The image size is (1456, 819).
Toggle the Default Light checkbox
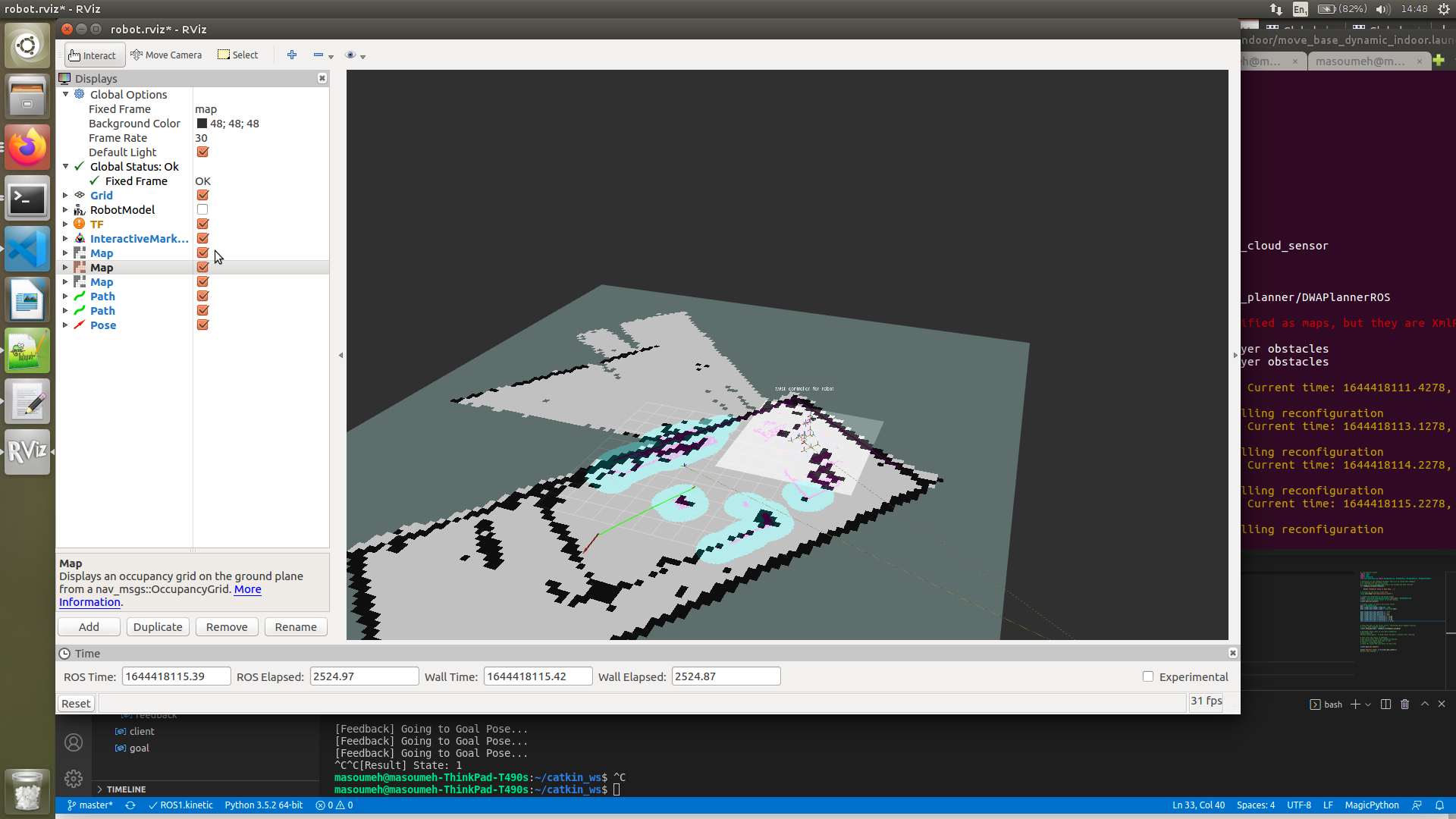(202, 152)
